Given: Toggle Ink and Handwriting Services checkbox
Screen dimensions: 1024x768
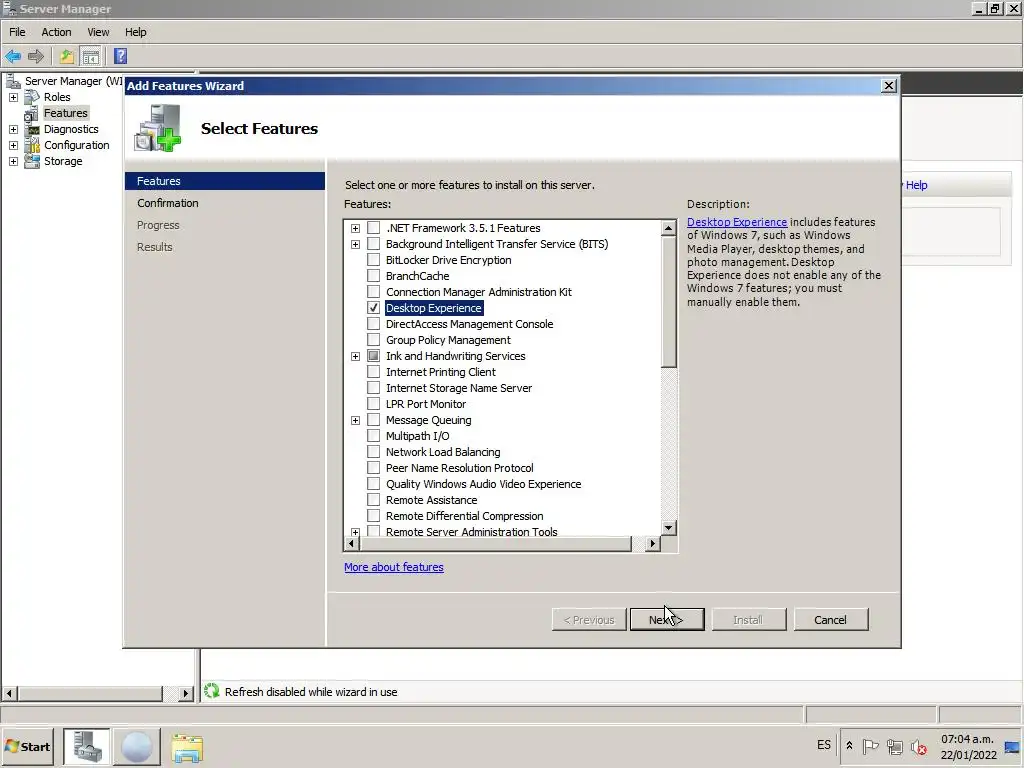Looking at the screenshot, I should point(374,356).
